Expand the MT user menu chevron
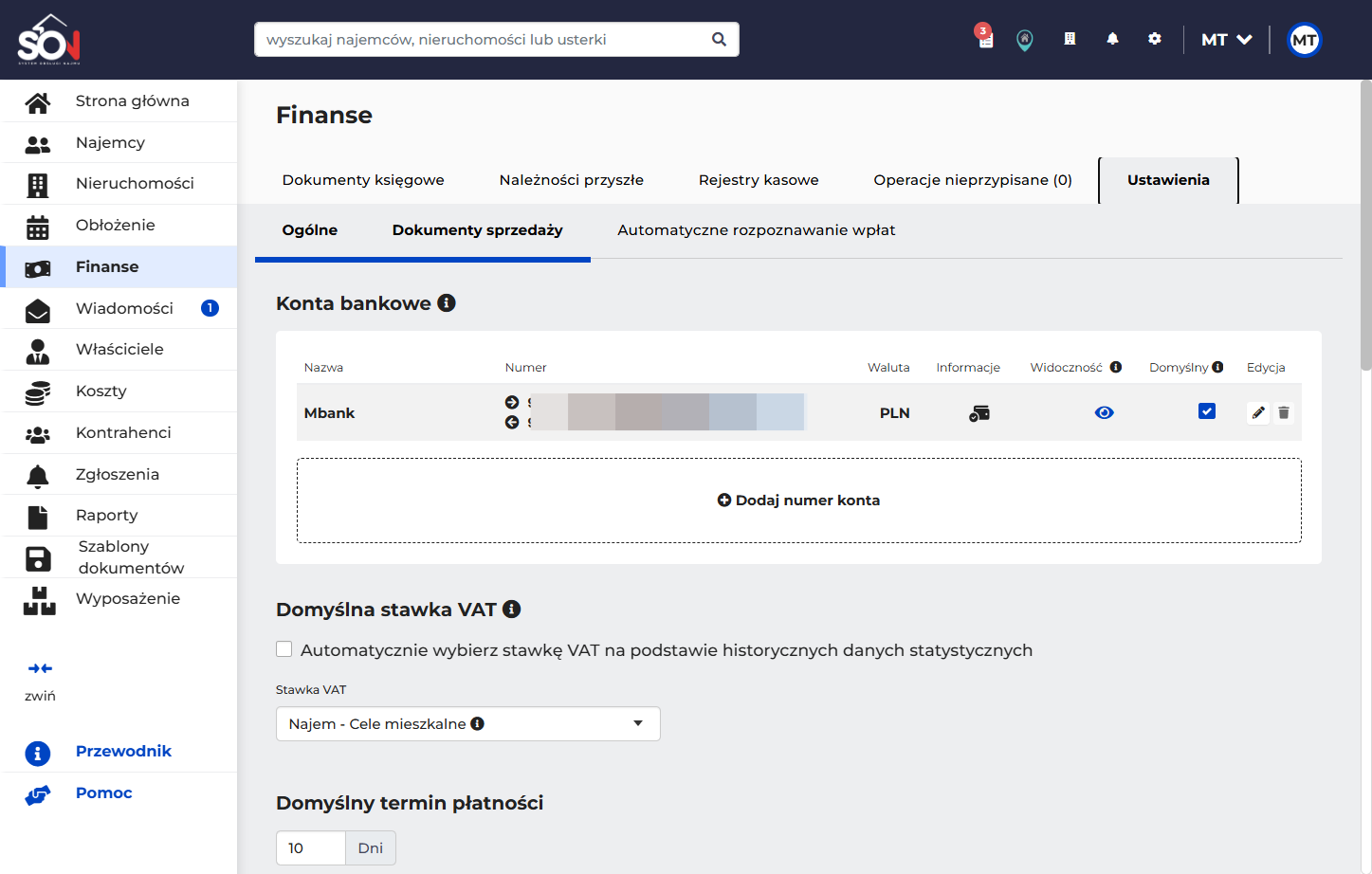 pos(1245,40)
